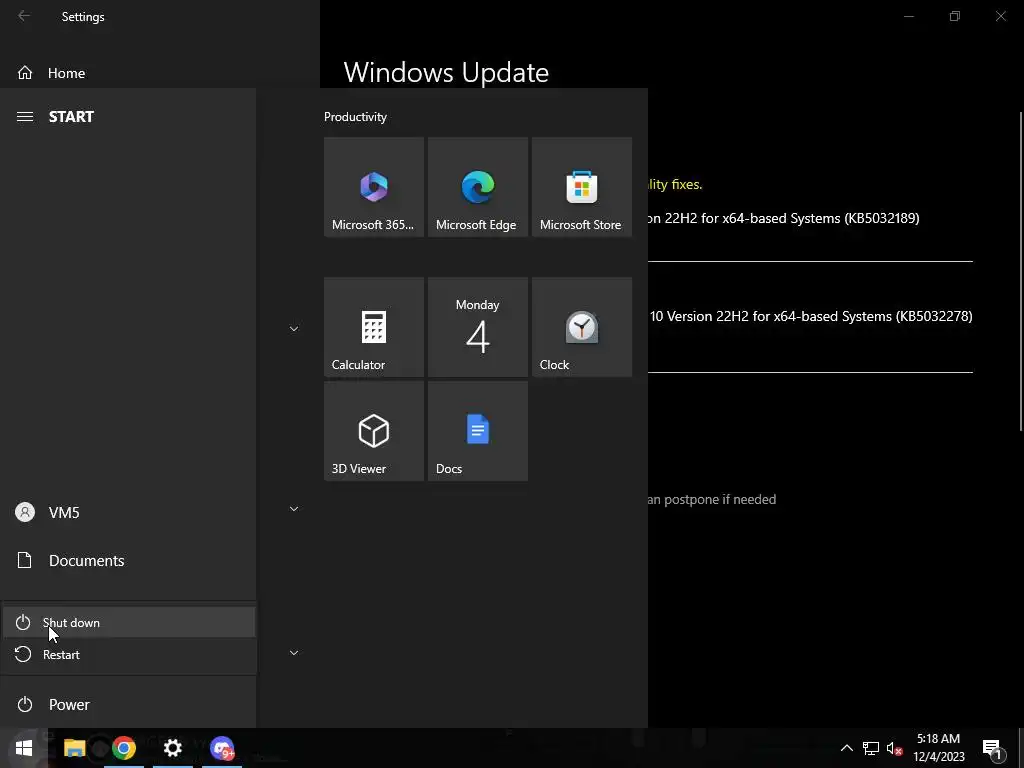Open the Monday 4 calendar tile
Viewport: 1024px width, 768px height.
(x=477, y=327)
